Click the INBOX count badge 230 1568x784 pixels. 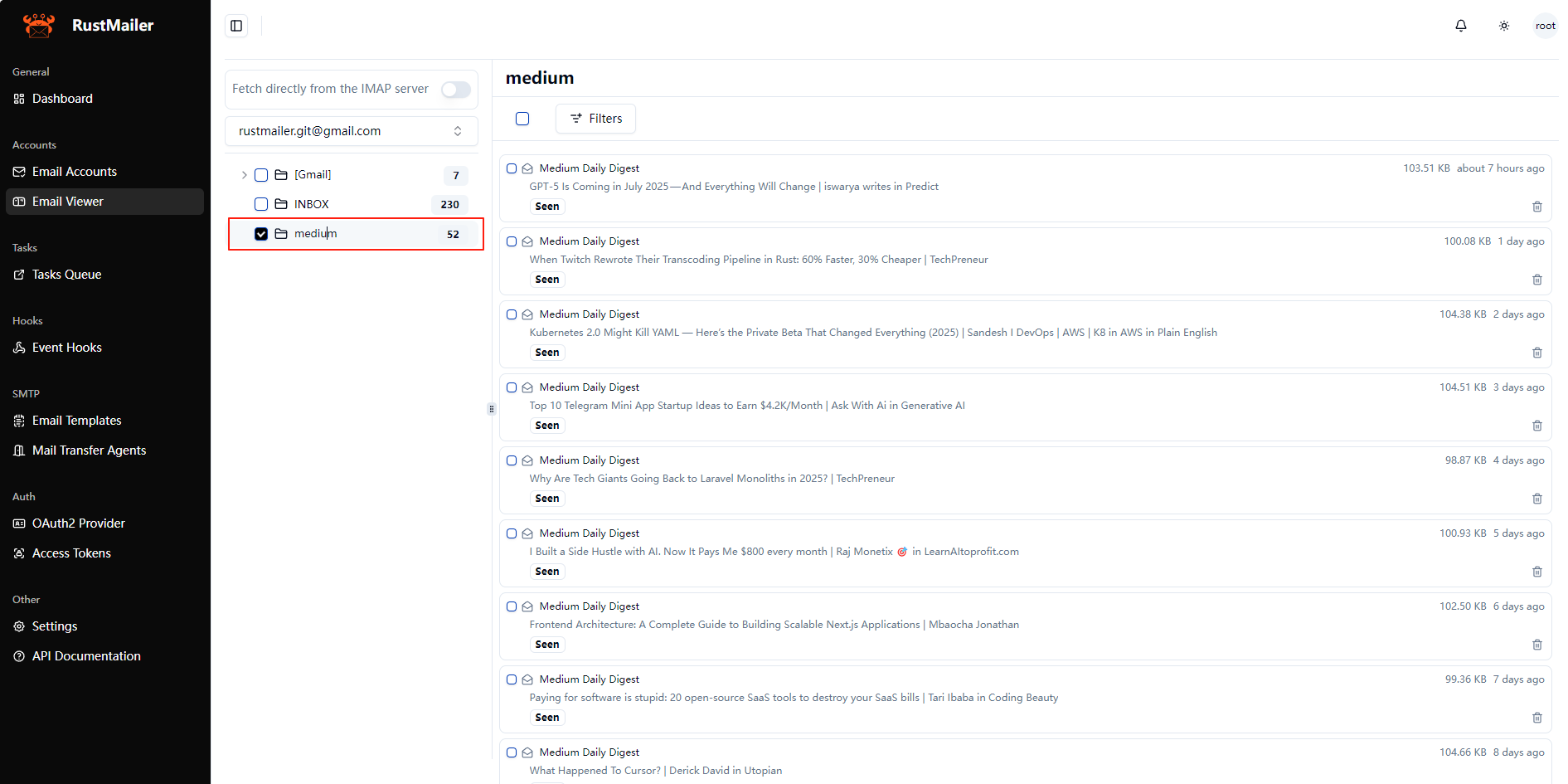click(449, 205)
